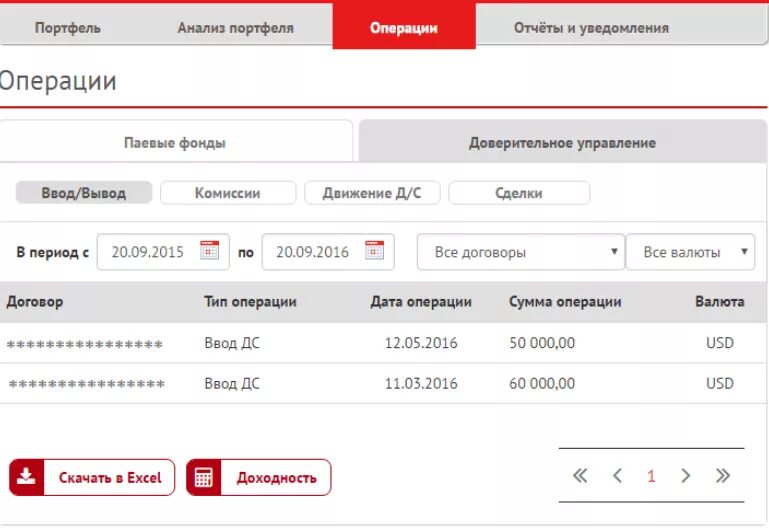
Task: Select the Комиссии filter
Action: click(228, 193)
